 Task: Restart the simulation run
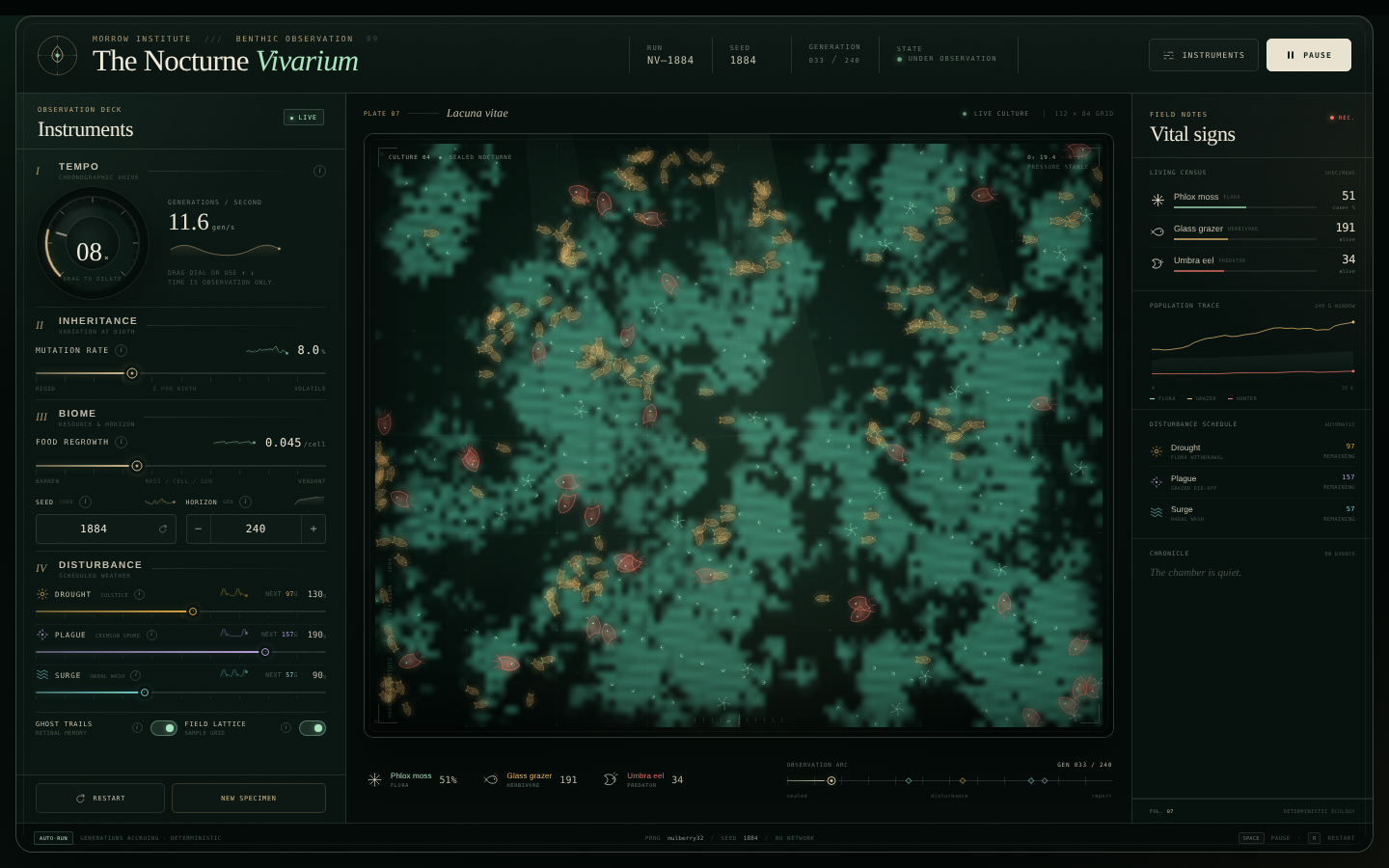[100, 798]
